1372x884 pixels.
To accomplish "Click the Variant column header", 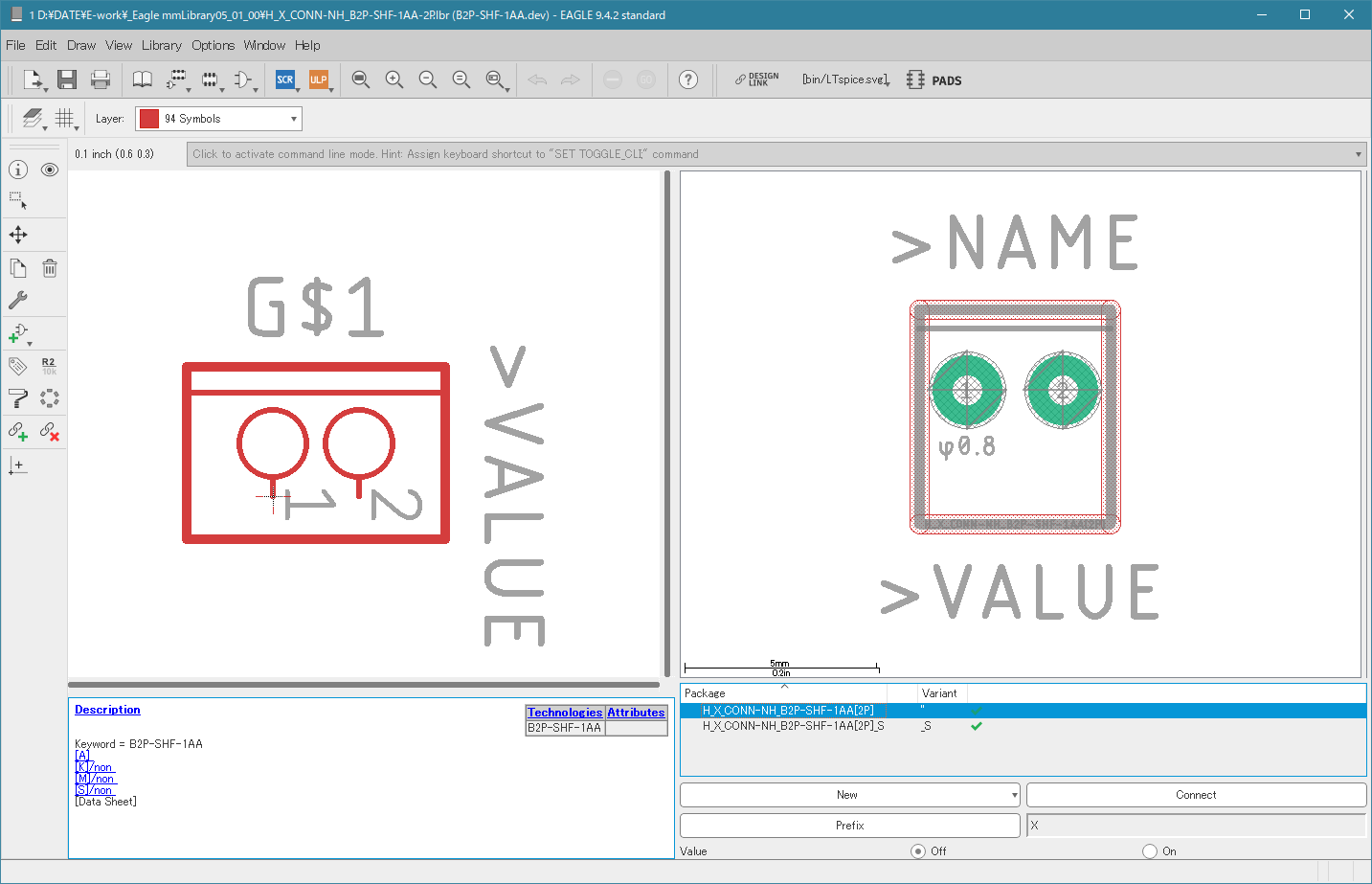I will pos(939,693).
